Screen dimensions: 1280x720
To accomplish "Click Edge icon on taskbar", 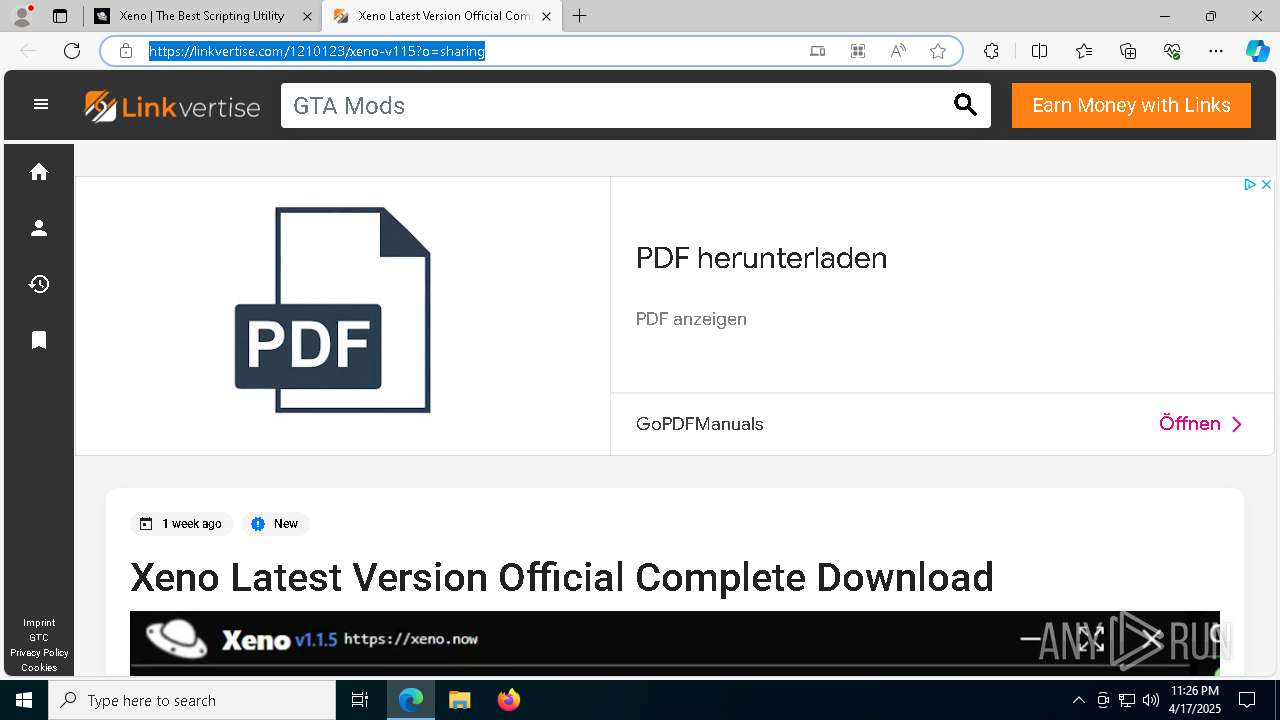I will click(x=411, y=700).
